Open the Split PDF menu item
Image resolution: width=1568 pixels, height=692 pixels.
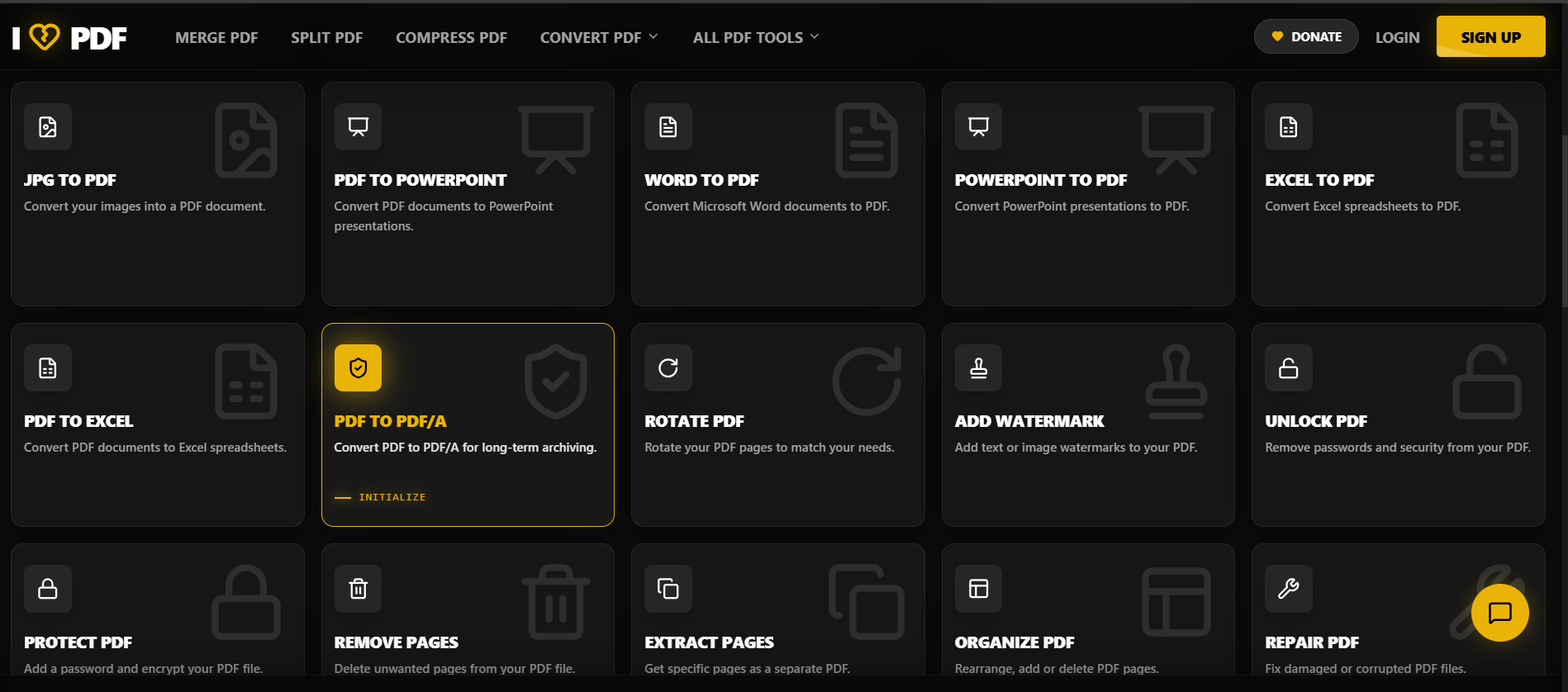coord(327,37)
